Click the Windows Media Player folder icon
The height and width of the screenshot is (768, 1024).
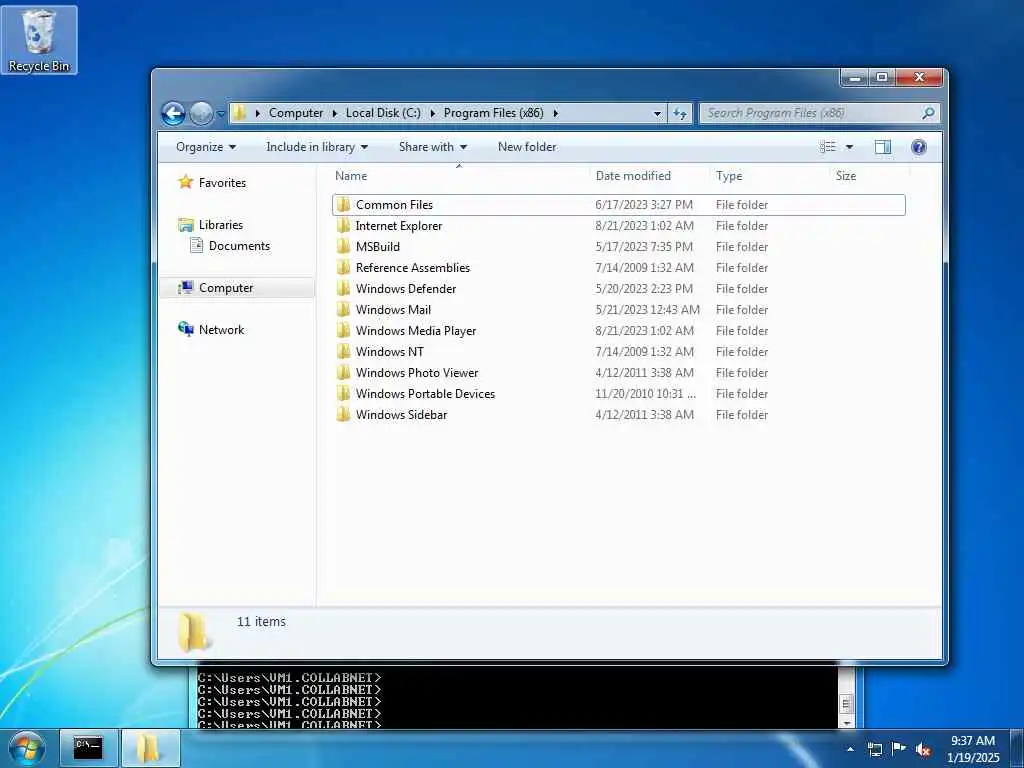tap(344, 330)
